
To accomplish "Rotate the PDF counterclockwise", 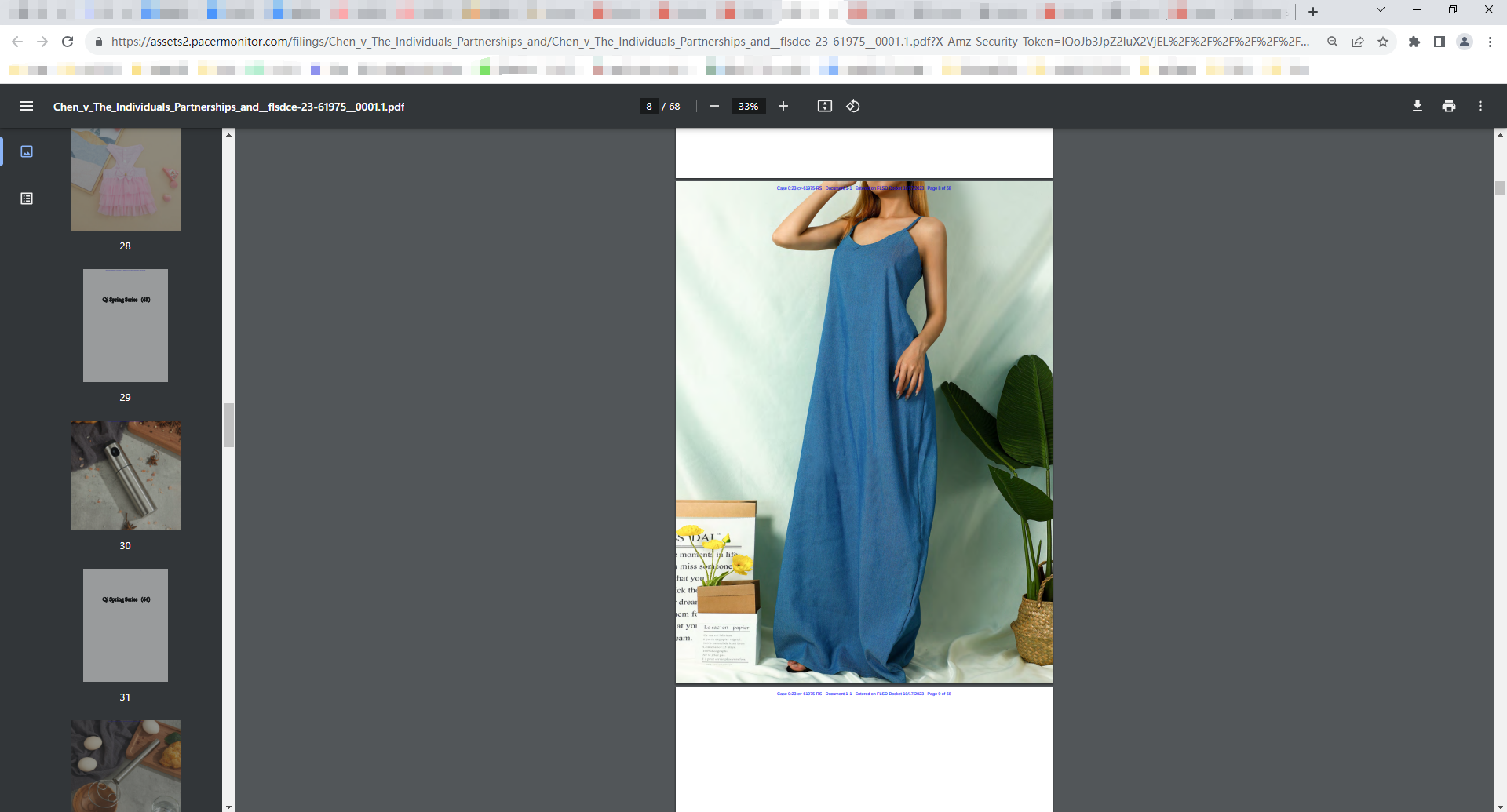I will (853, 106).
